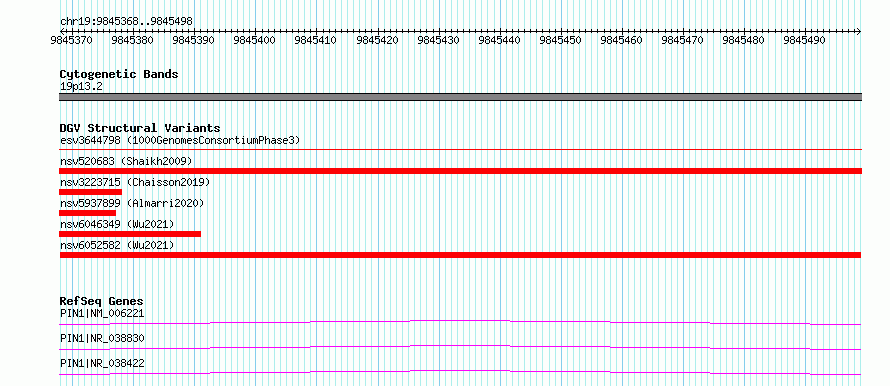Click ruler position 9845430
Image resolution: width=890 pixels, height=386 pixels.
click(439, 40)
